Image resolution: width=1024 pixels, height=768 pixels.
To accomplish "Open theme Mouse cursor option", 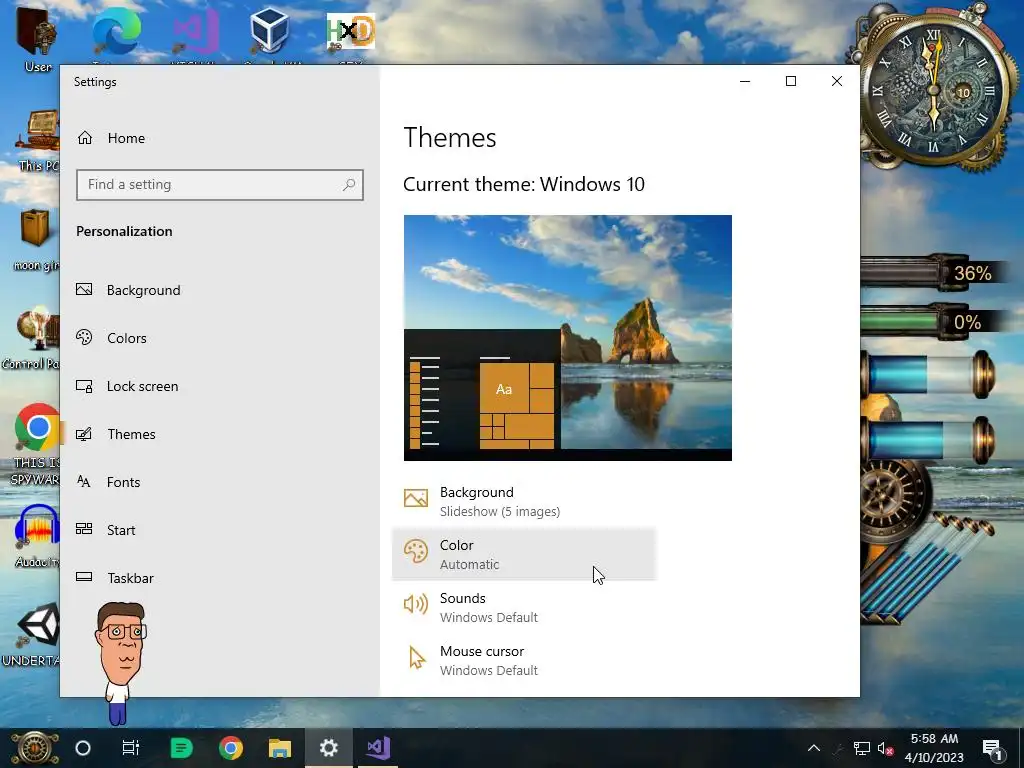I will pos(524,660).
